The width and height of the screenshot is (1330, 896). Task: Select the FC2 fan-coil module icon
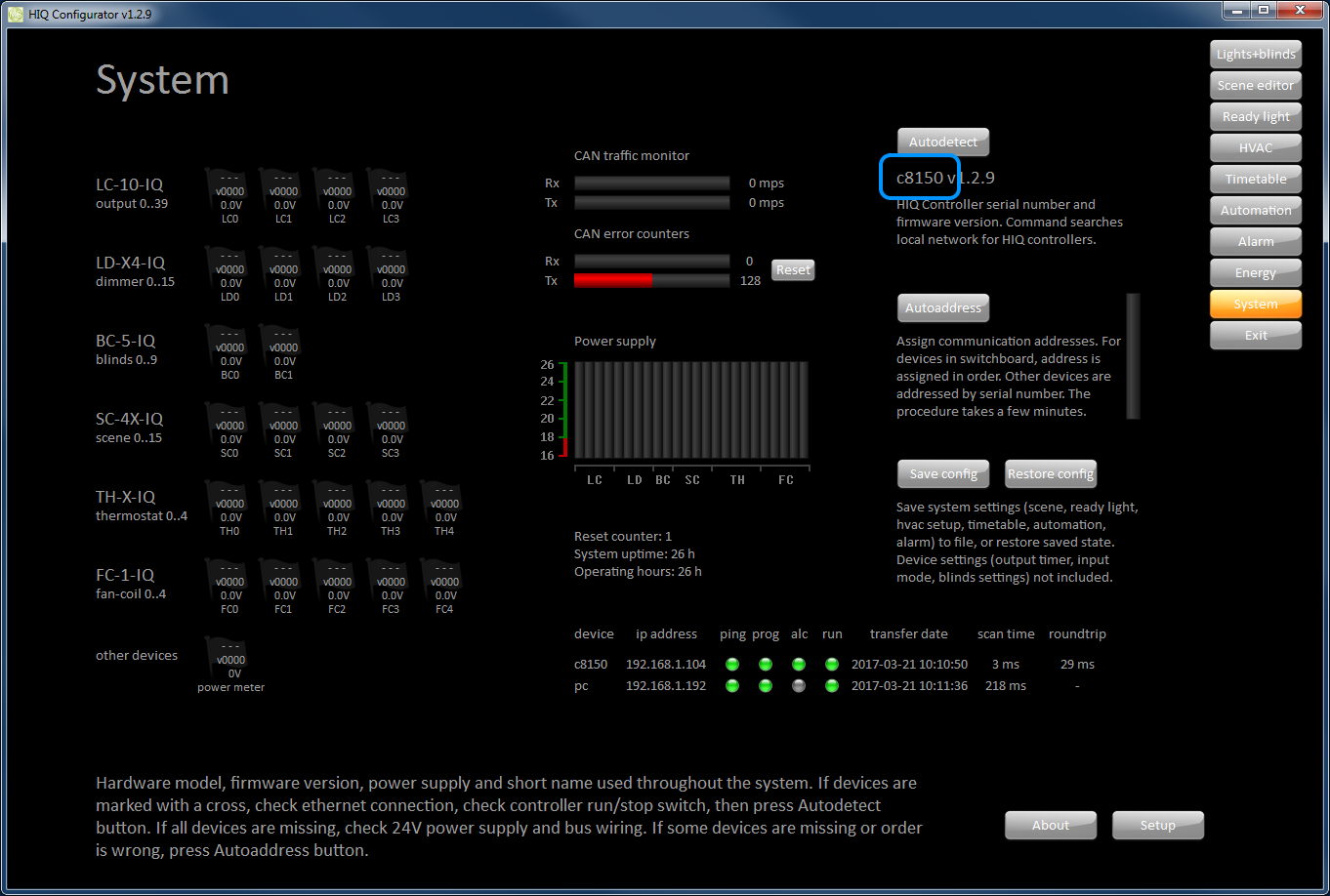click(x=338, y=584)
